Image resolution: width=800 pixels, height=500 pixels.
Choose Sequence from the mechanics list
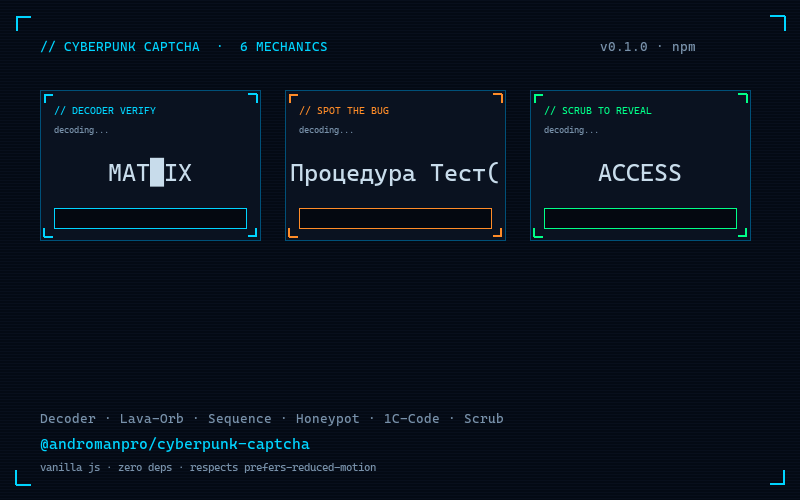coord(240,418)
